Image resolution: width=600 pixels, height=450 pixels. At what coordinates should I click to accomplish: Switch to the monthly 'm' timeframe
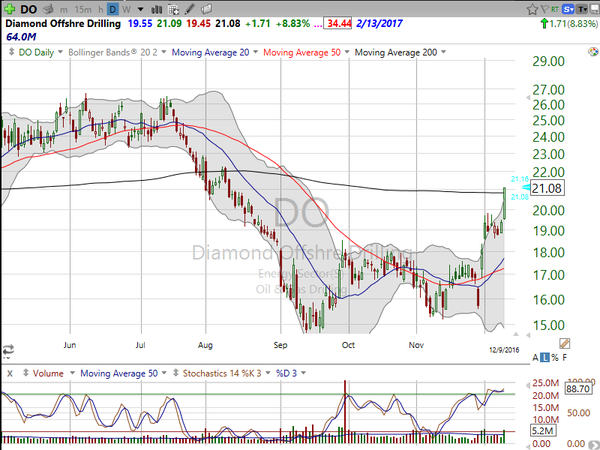(x=64, y=9)
